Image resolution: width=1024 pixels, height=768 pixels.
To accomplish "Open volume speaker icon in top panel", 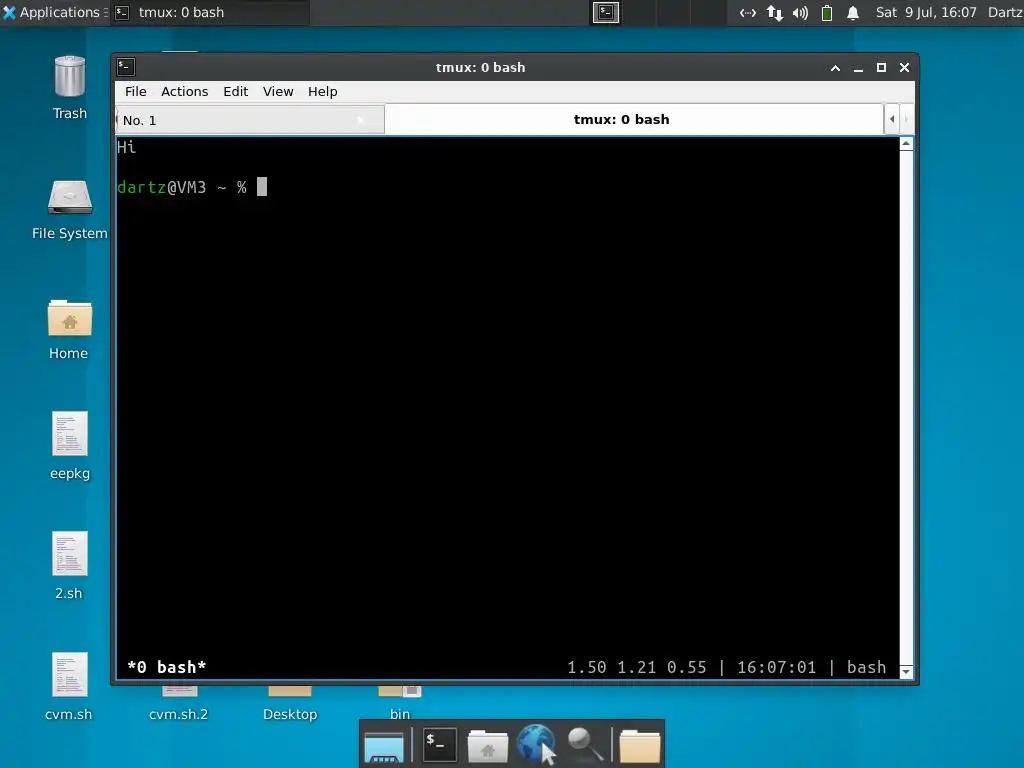I will (x=801, y=12).
